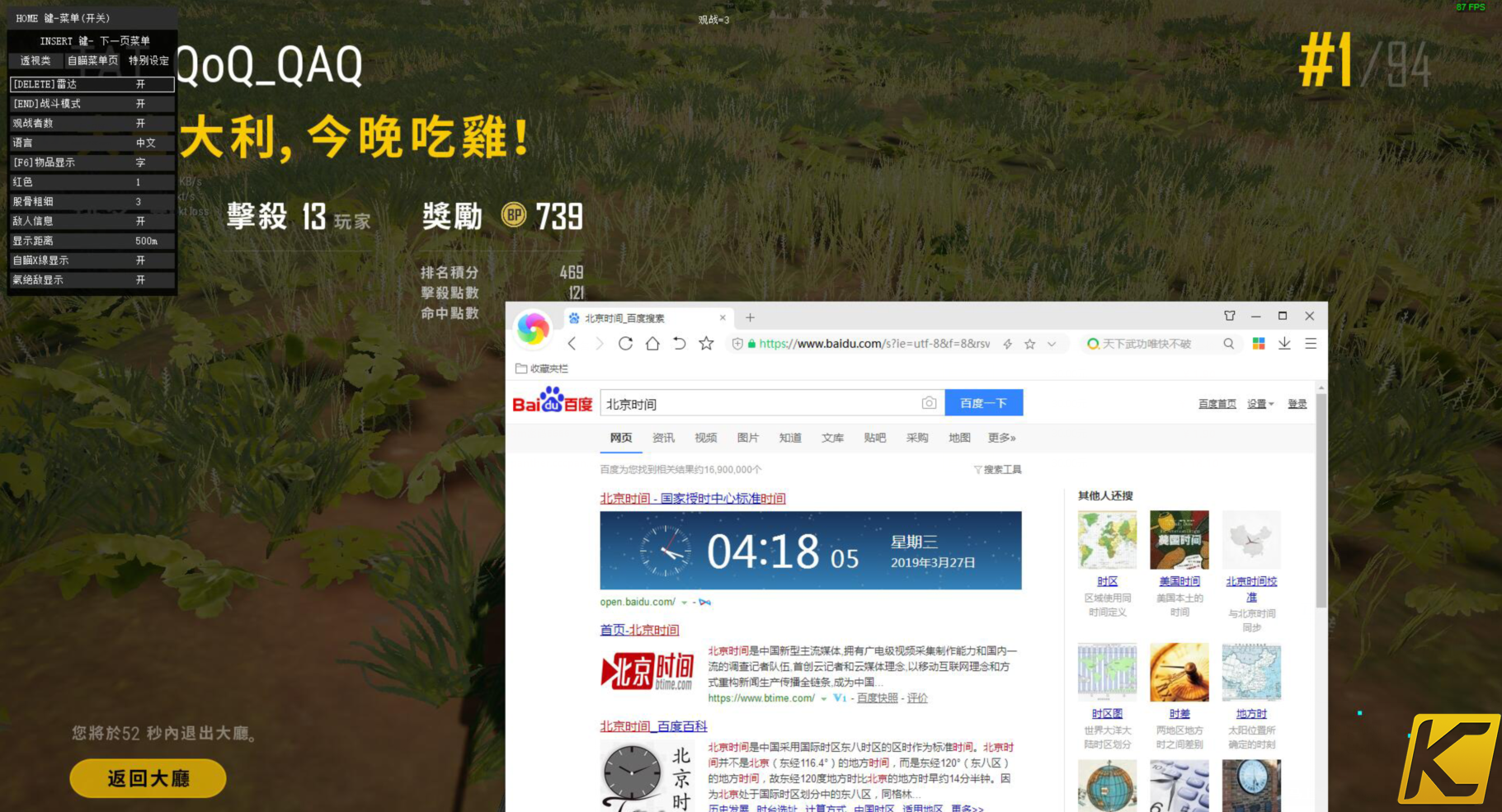Open the 首页-北京时间 result link
This screenshot has height=812, width=1502.
pos(639,630)
